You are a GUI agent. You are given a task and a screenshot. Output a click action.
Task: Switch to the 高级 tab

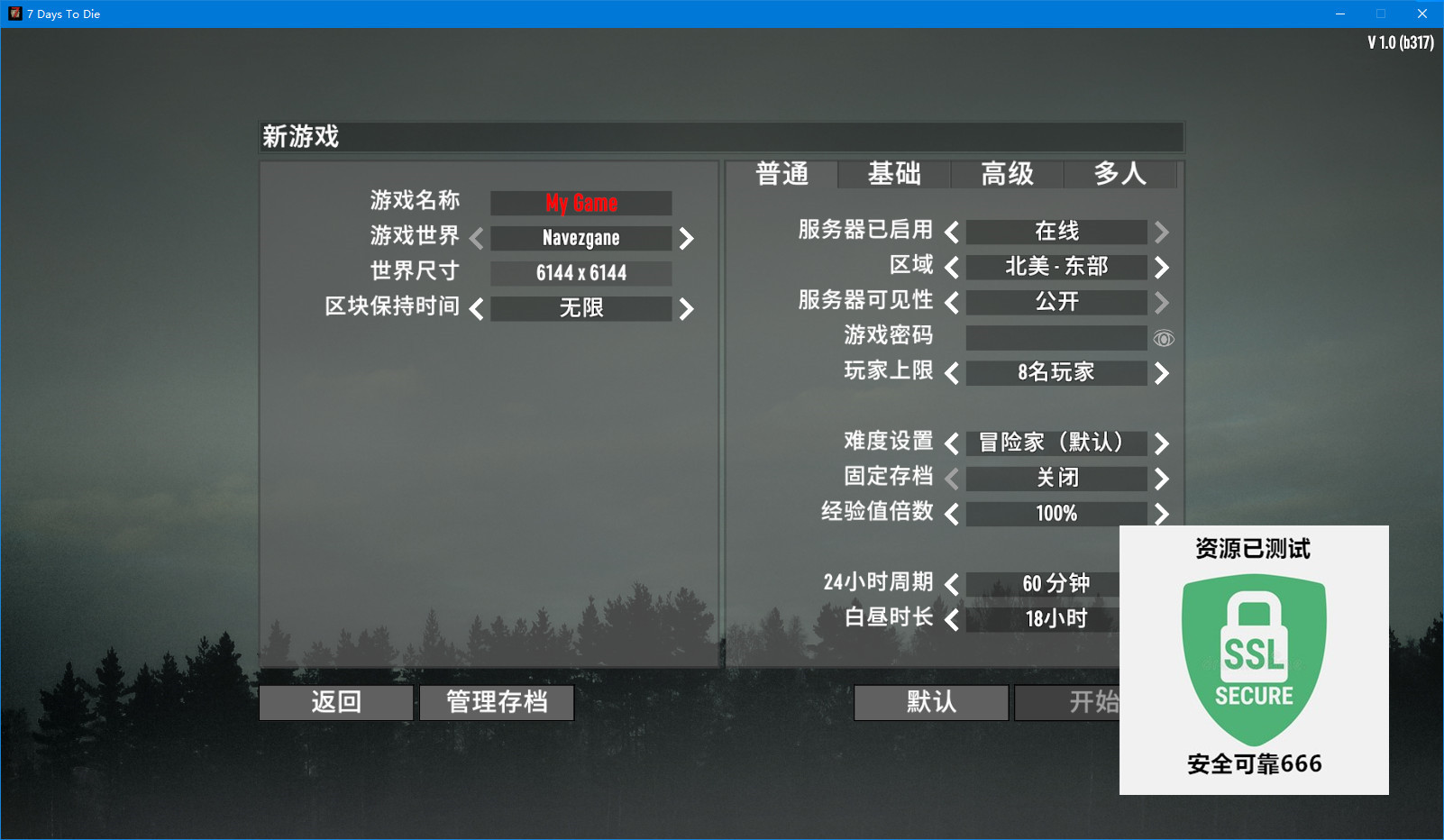(x=1007, y=174)
